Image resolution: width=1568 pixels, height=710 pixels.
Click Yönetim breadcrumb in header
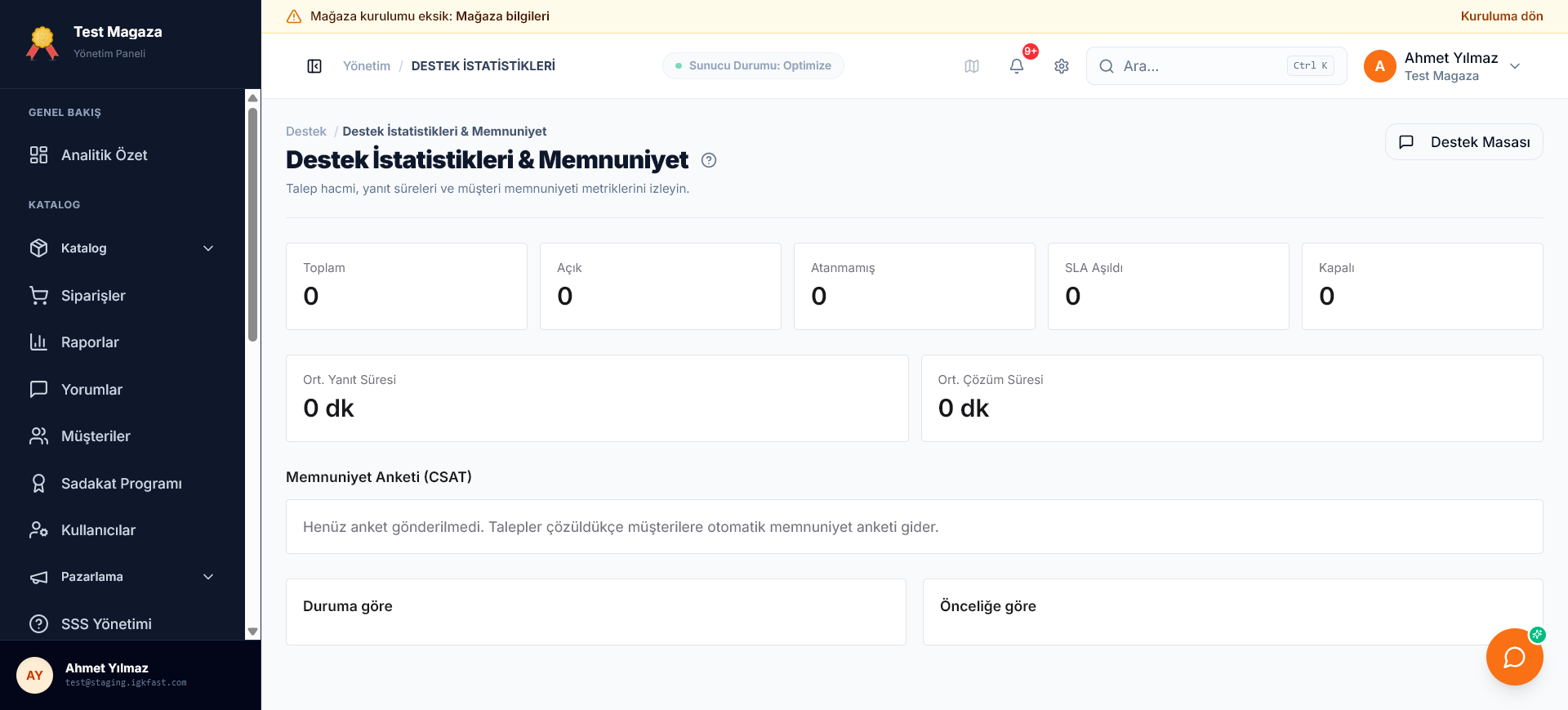(x=367, y=66)
